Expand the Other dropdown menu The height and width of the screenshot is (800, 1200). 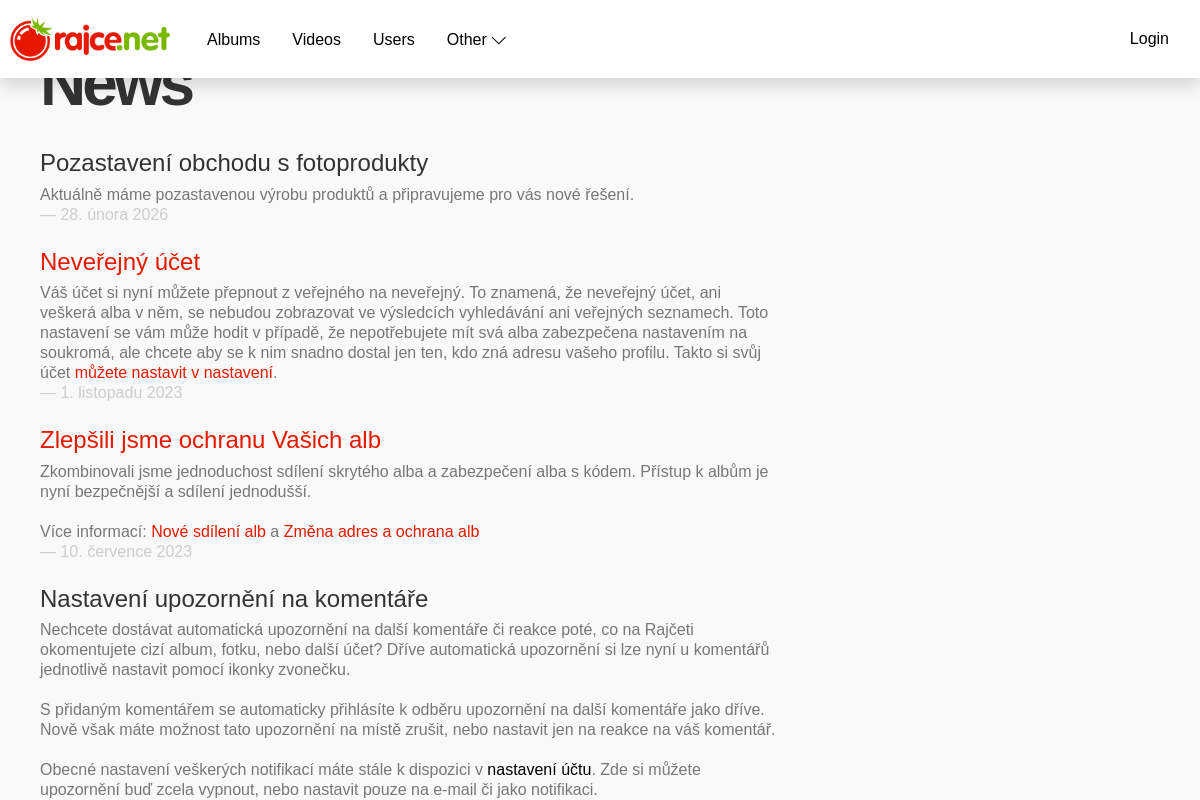466,40
